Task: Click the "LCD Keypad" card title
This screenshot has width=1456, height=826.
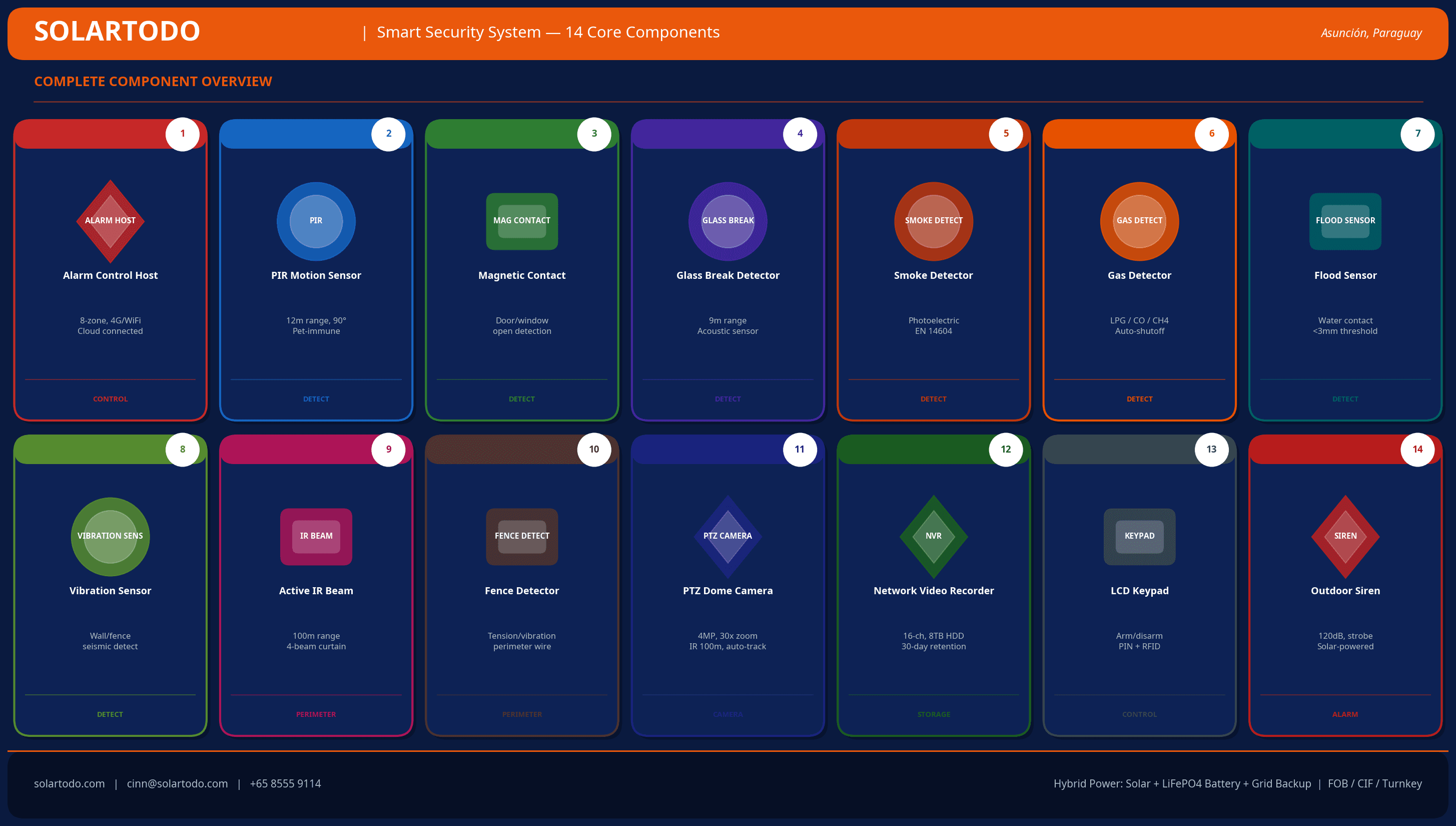Action: point(1139,591)
